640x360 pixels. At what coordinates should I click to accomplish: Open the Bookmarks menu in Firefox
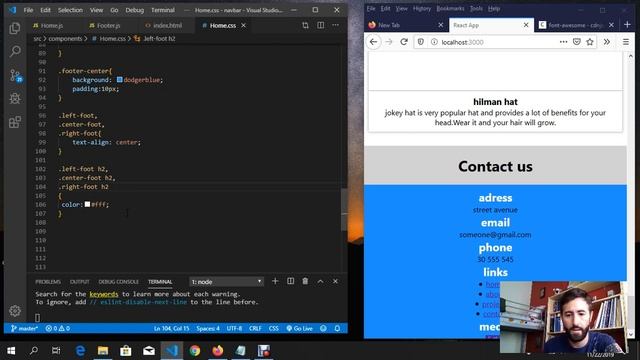click(x=450, y=9)
